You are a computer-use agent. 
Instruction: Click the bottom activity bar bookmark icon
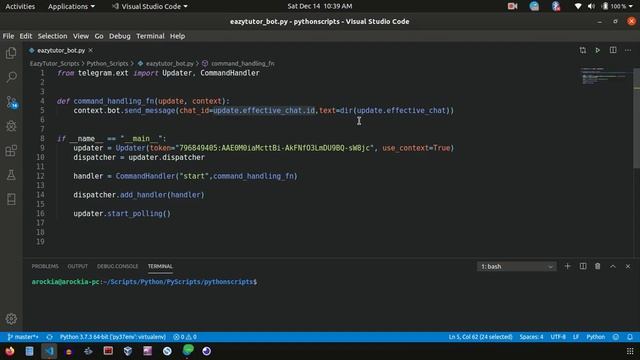point(11,199)
